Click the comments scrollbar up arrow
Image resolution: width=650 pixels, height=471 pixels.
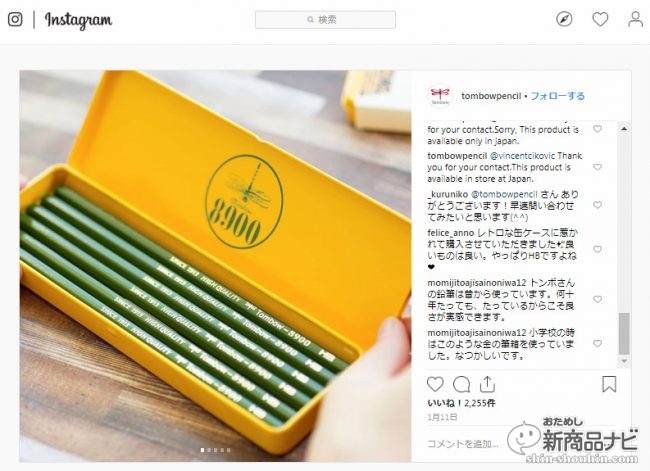pyautogui.click(x=624, y=129)
